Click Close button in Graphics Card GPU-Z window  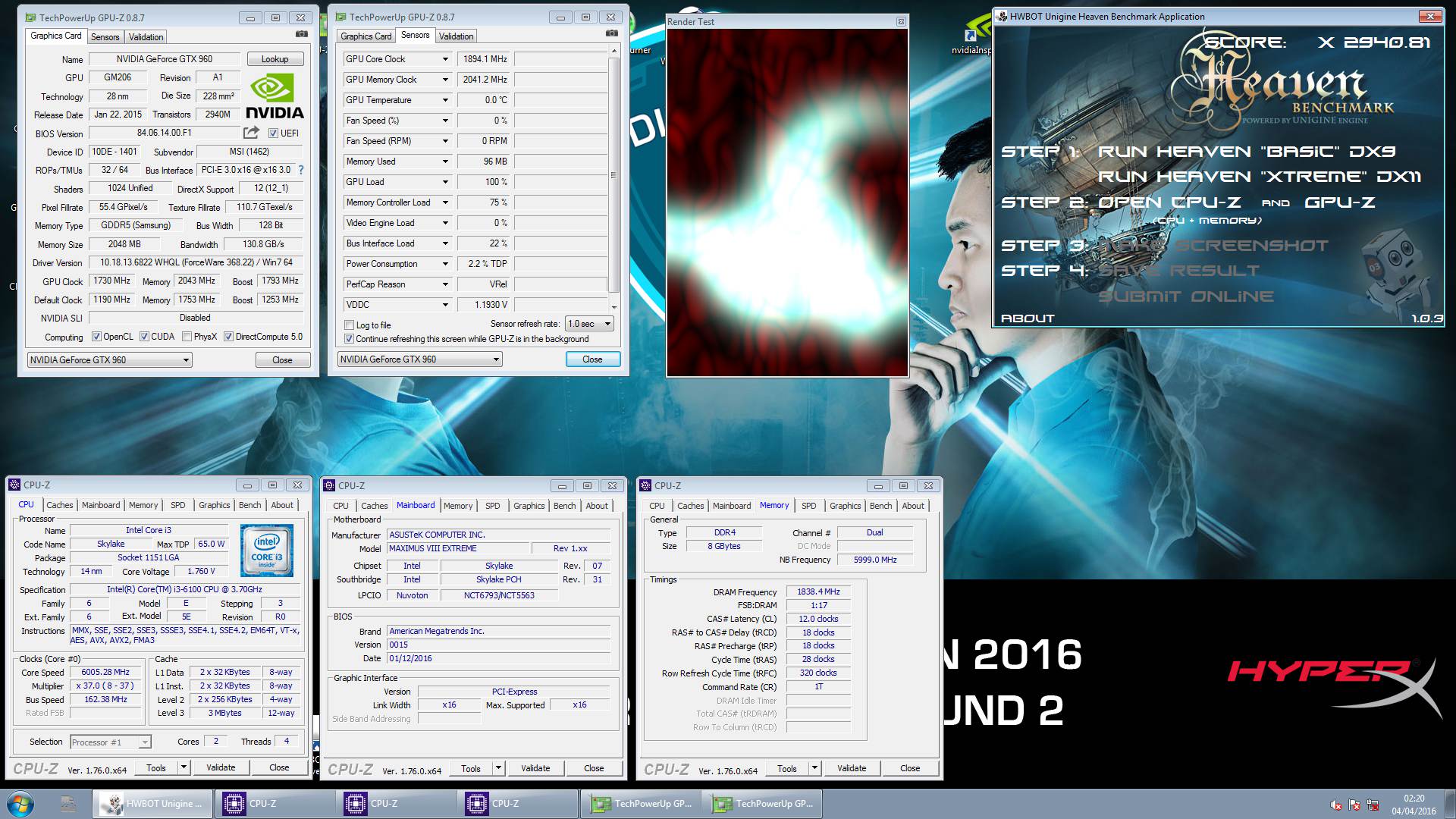point(282,360)
